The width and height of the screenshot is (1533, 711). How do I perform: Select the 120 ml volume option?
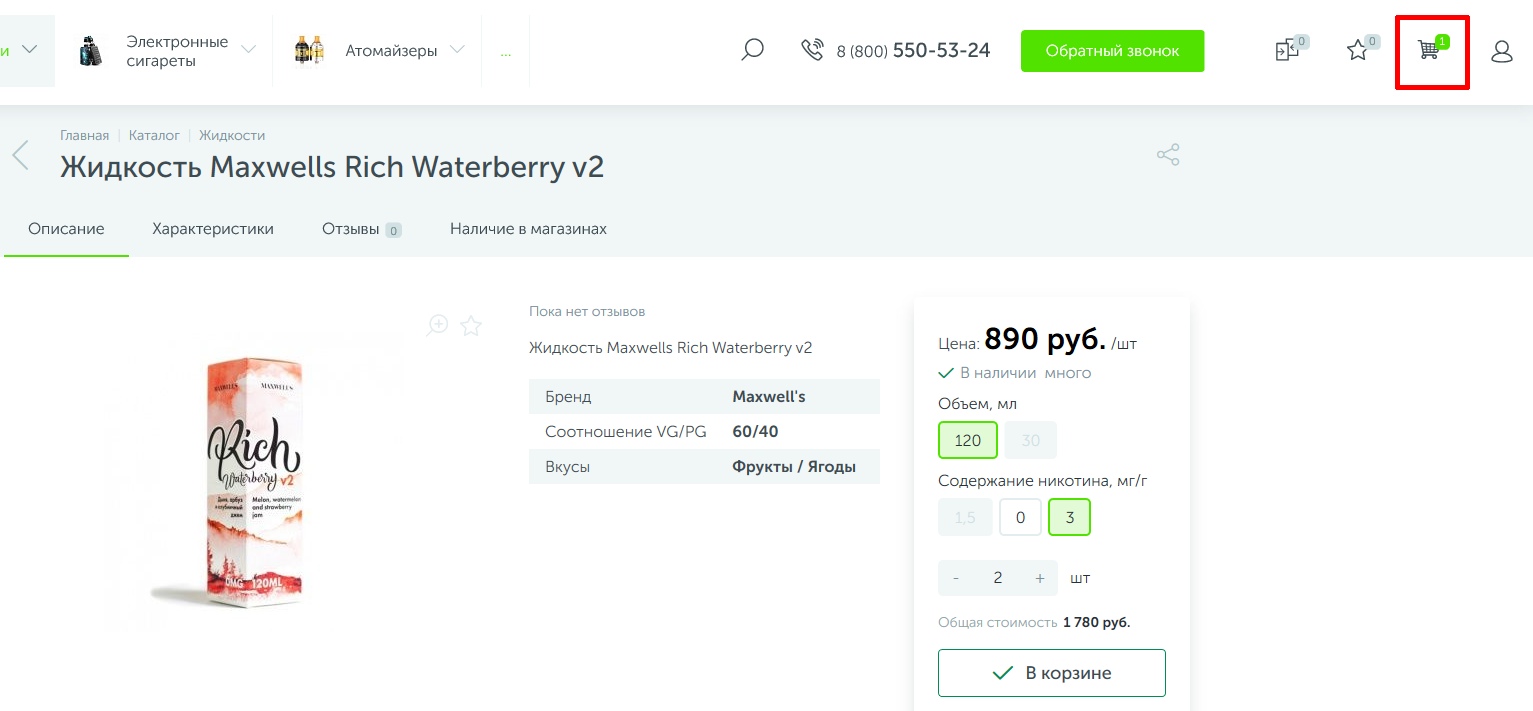(x=968, y=440)
